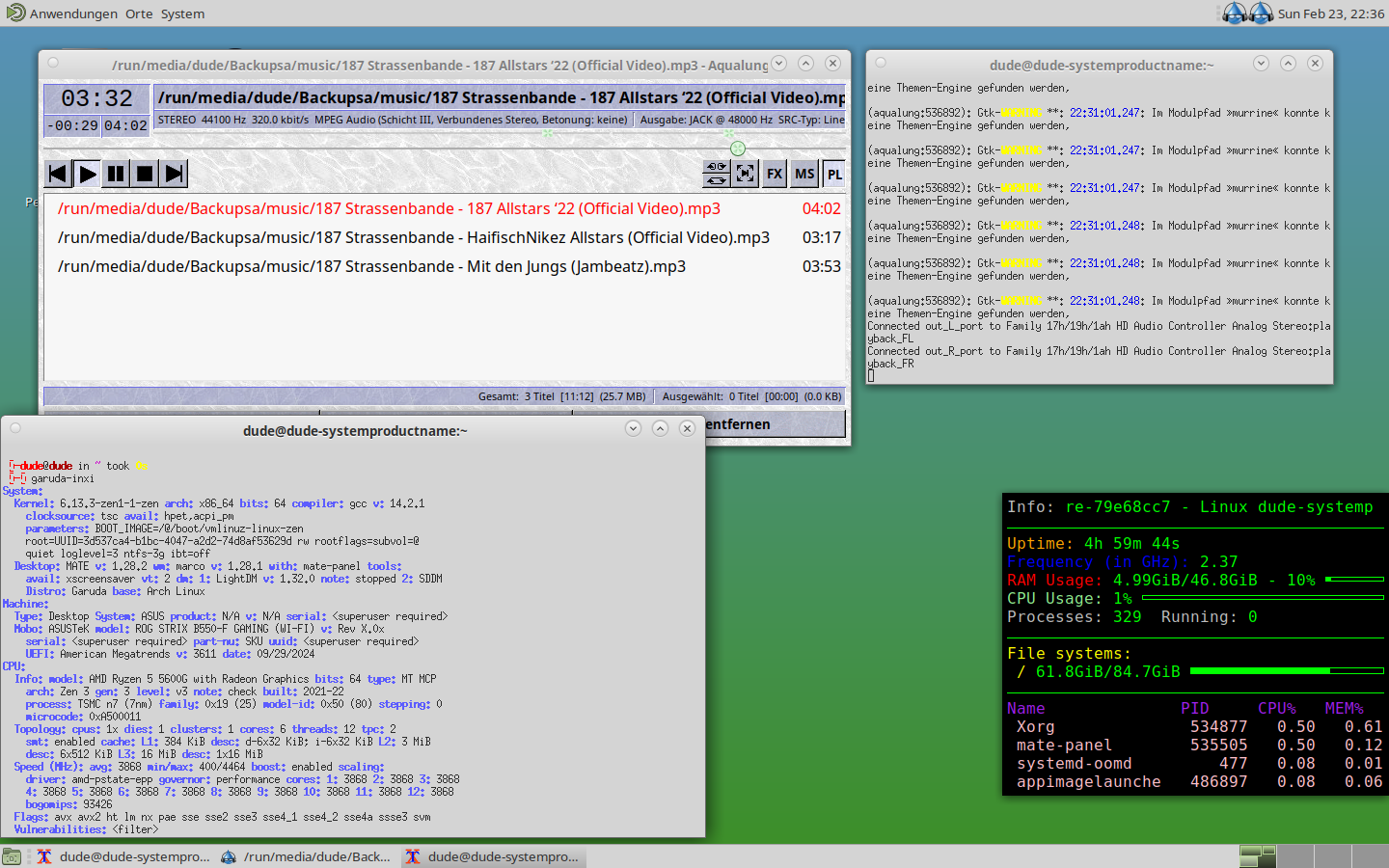
Task: Toggle shuffle mode button next to FX
Action: [x=746, y=174]
